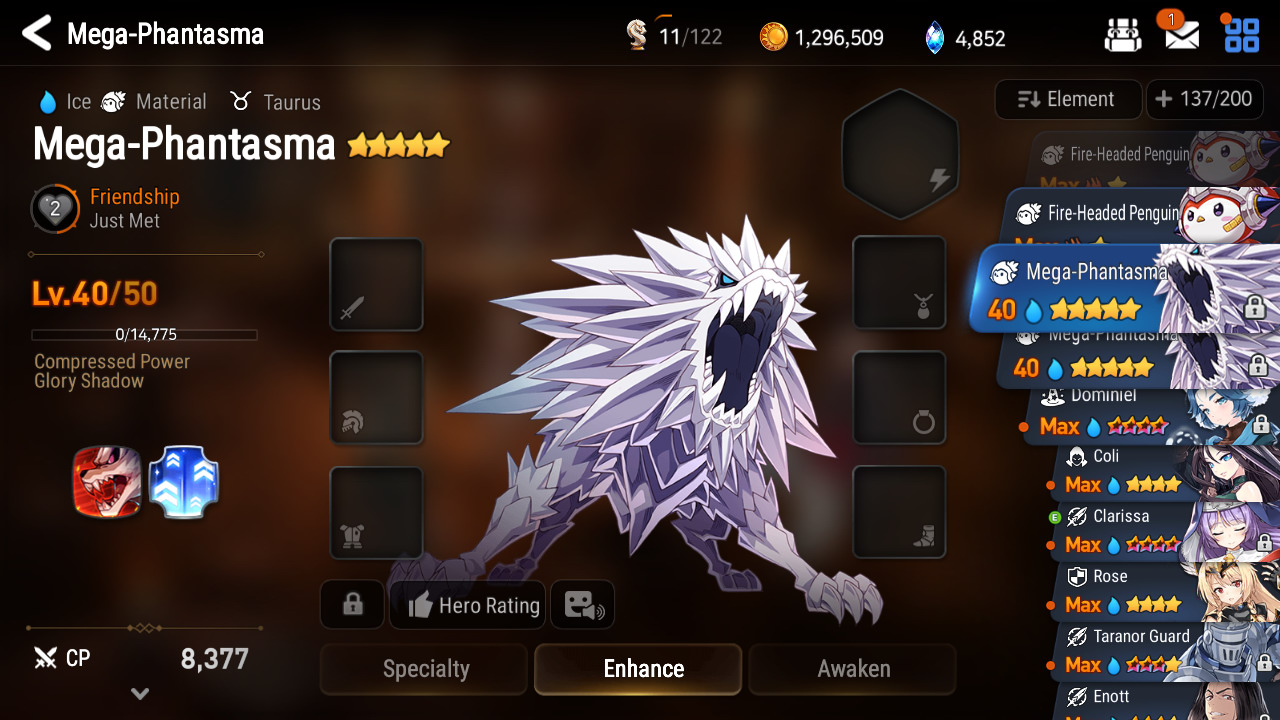Tap the empty weapon equipment slot
The image size is (1280, 720).
376,284
